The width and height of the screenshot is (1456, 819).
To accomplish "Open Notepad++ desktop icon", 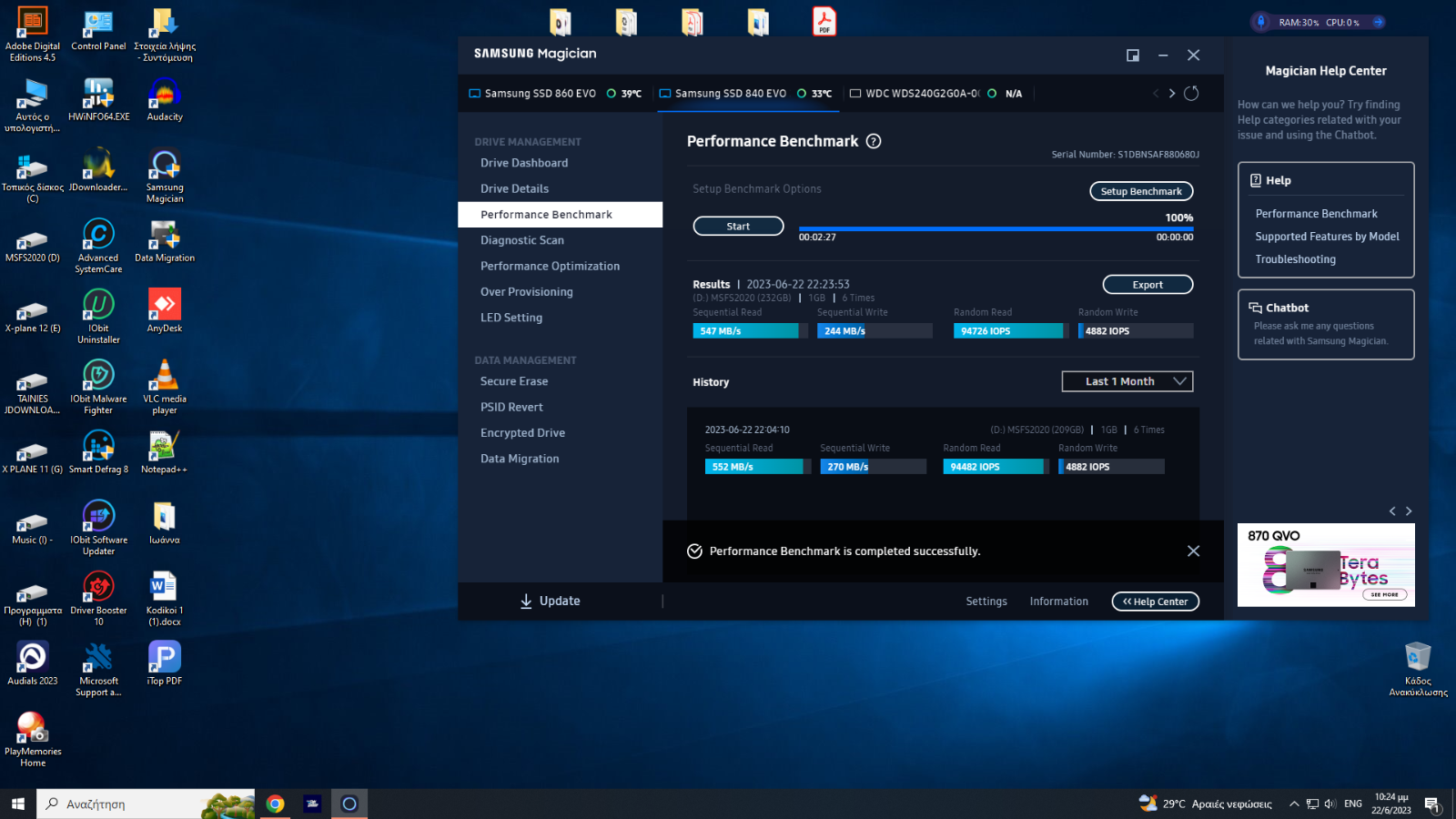I will click(x=165, y=452).
